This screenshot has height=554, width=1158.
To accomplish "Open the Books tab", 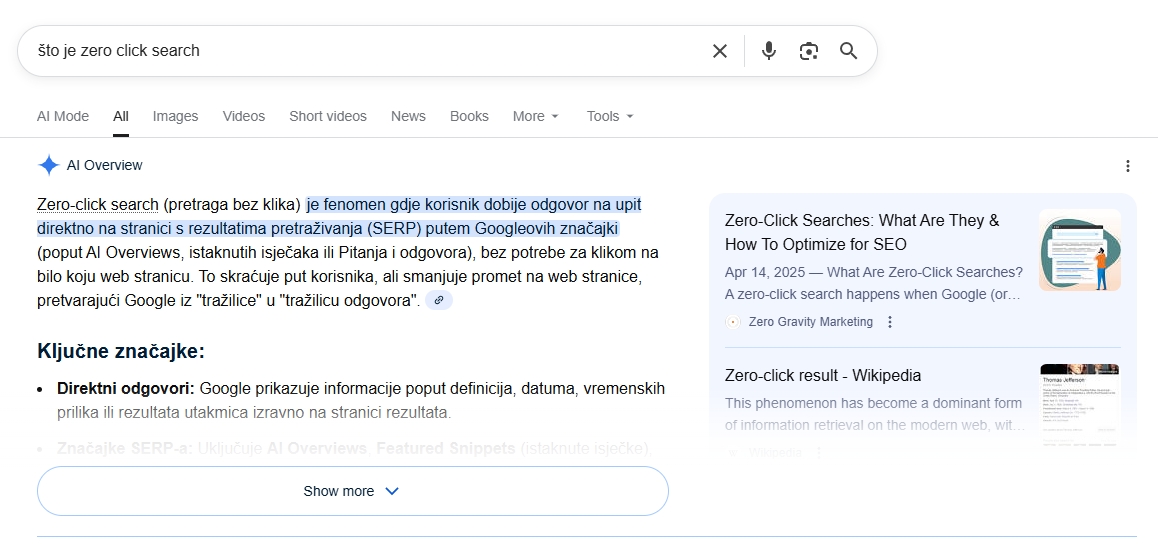I will 469,116.
